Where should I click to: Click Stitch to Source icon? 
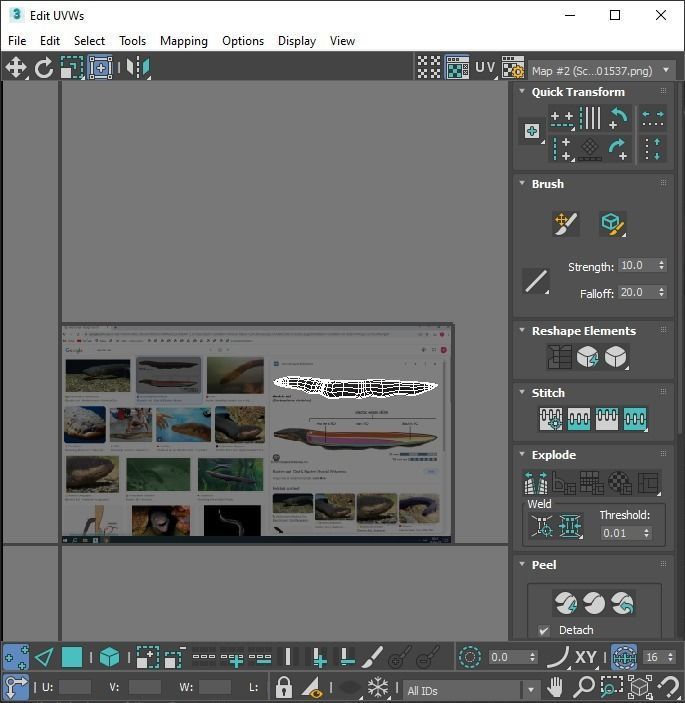pyautogui.click(x=607, y=419)
